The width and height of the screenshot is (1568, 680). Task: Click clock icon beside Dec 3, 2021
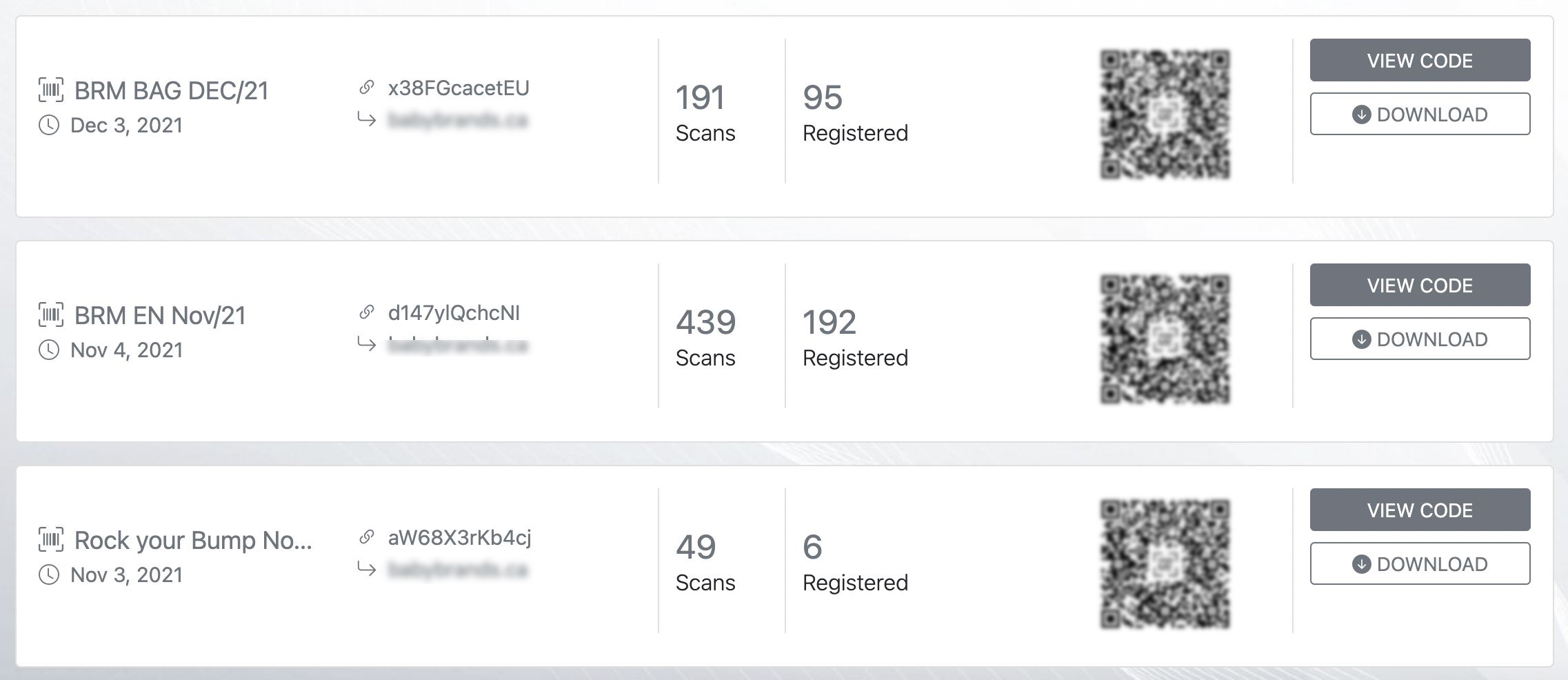(48, 126)
